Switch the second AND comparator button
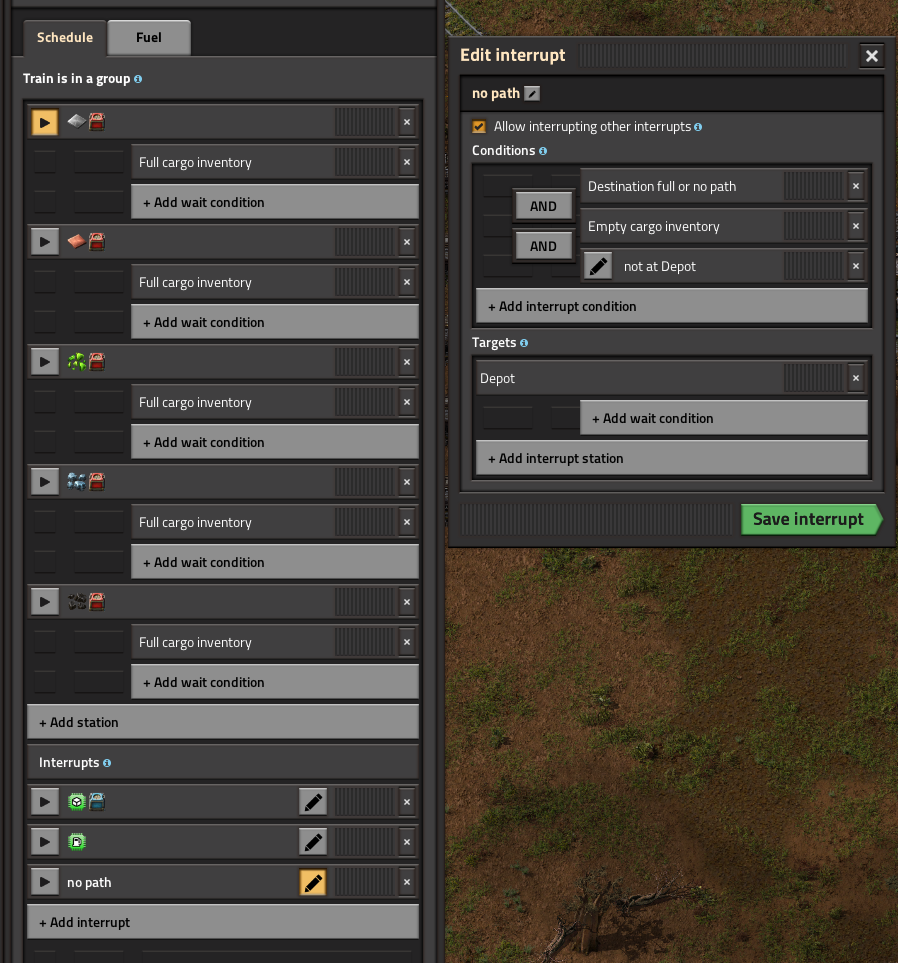 point(543,246)
